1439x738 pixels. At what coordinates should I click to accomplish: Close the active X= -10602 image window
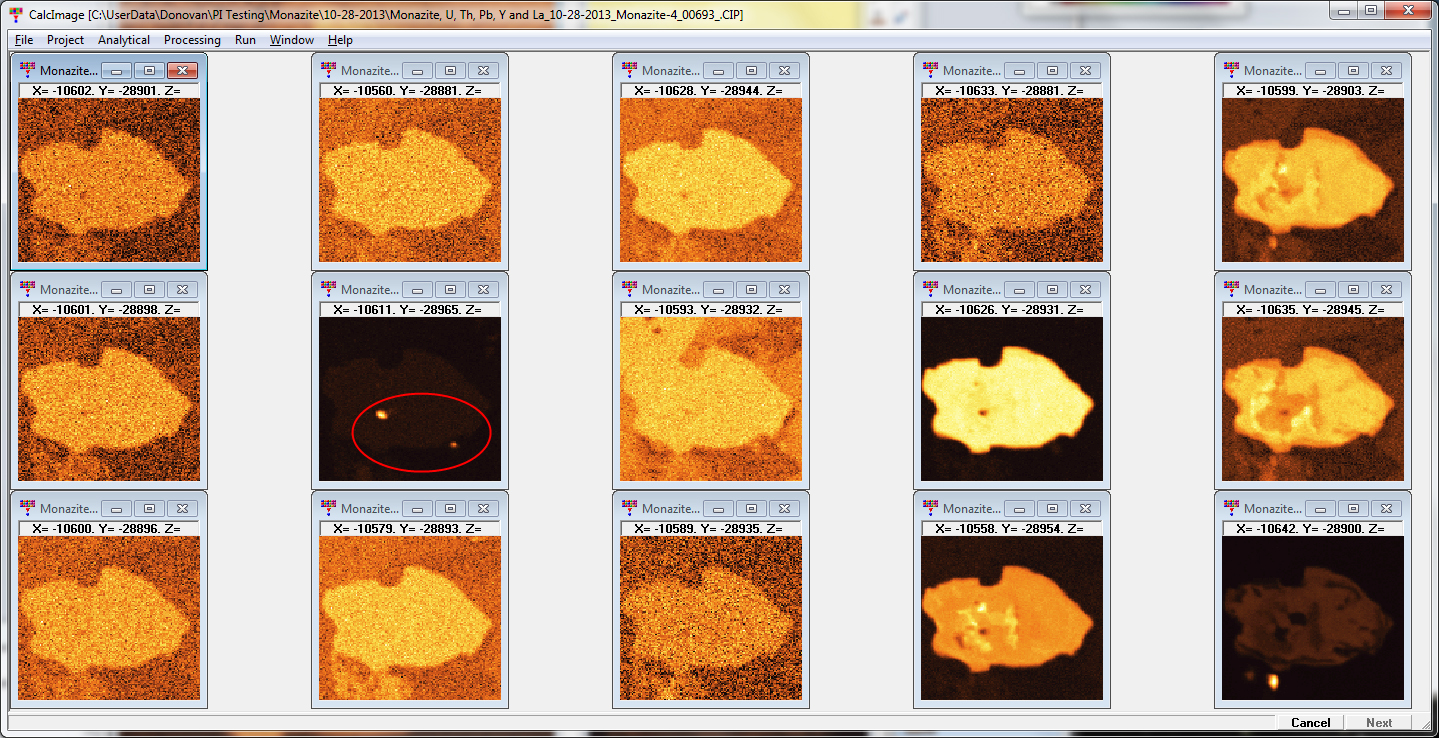click(182, 71)
